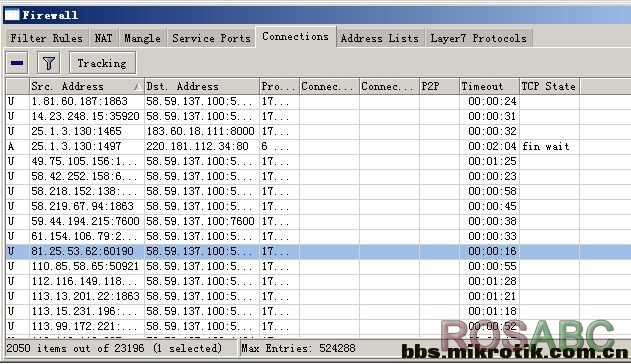The image size is (631, 364).
Task: Switch to the NAT tab
Action: click(x=103, y=38)
